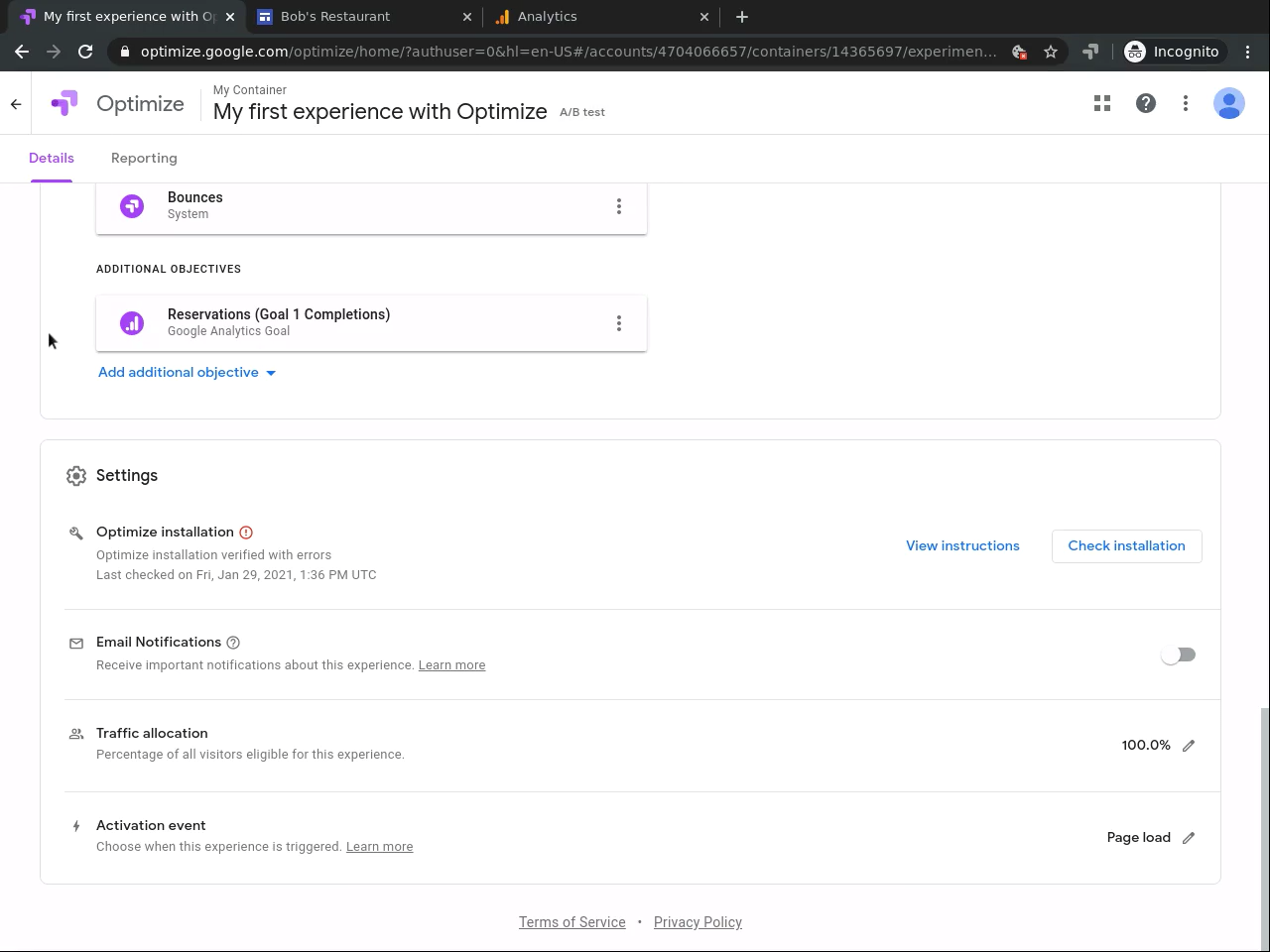Open Reservations objective three-dot menu
The height and width of the screenshot is (952, 1270).
click(619, 323)
